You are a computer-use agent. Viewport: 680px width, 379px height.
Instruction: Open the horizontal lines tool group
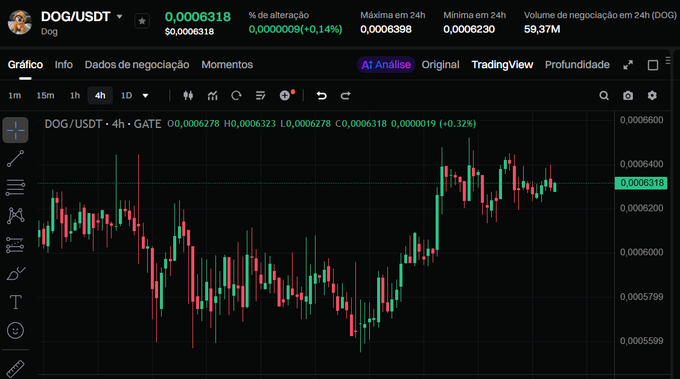(16, 187)
